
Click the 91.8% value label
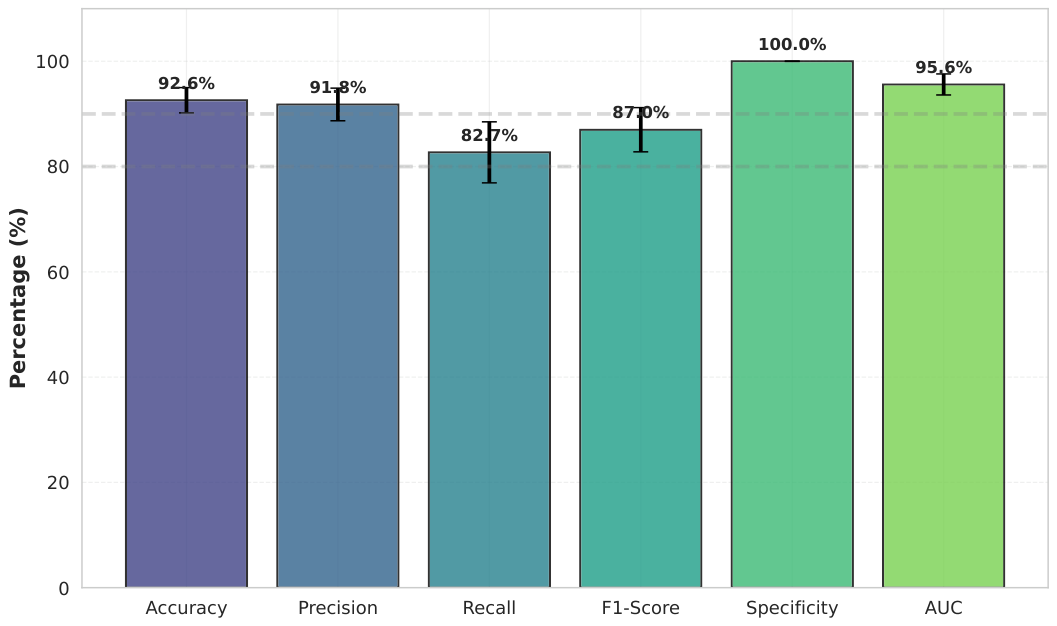[x=338, y=88]
